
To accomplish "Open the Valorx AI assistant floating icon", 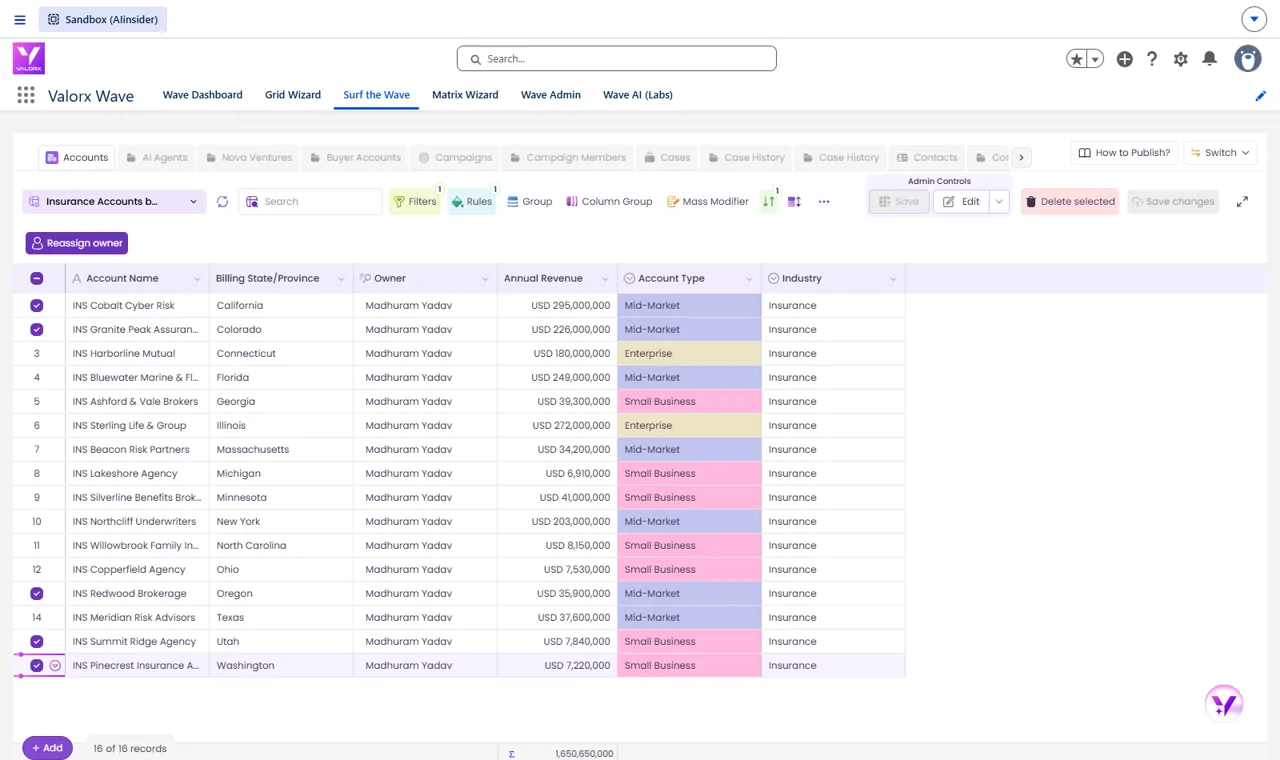I will 1224,704.
